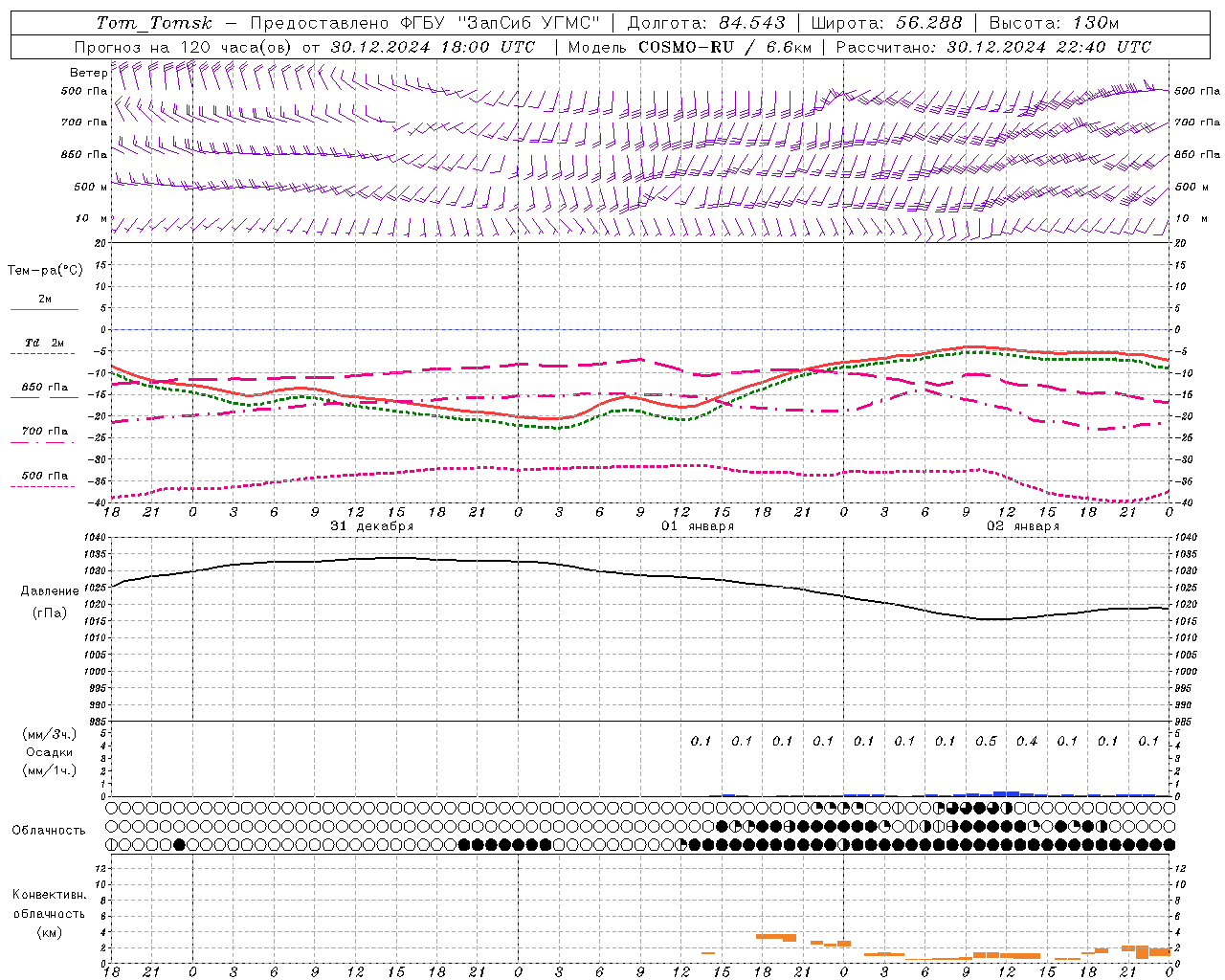Click the 0.5 precipitation value
Viewport: 1225px width, 980px height.
point(986,741)
